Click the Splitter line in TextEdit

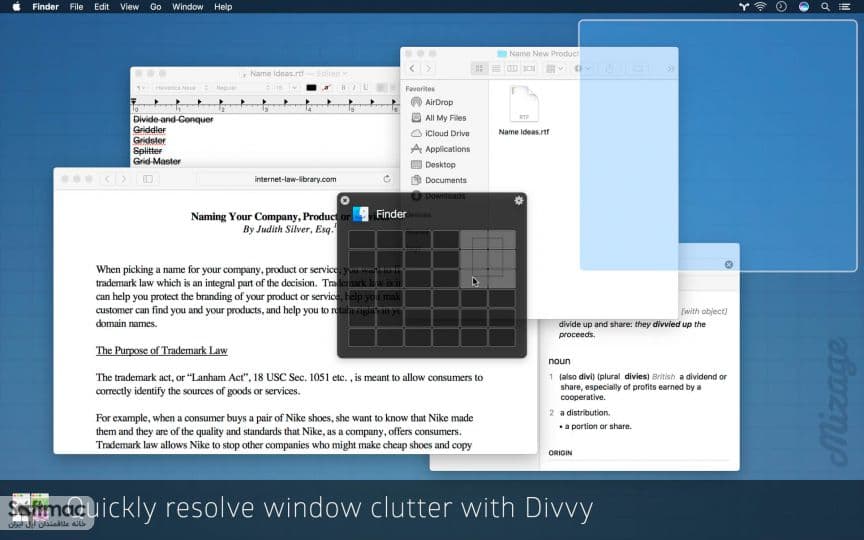(x=148, y=150)
